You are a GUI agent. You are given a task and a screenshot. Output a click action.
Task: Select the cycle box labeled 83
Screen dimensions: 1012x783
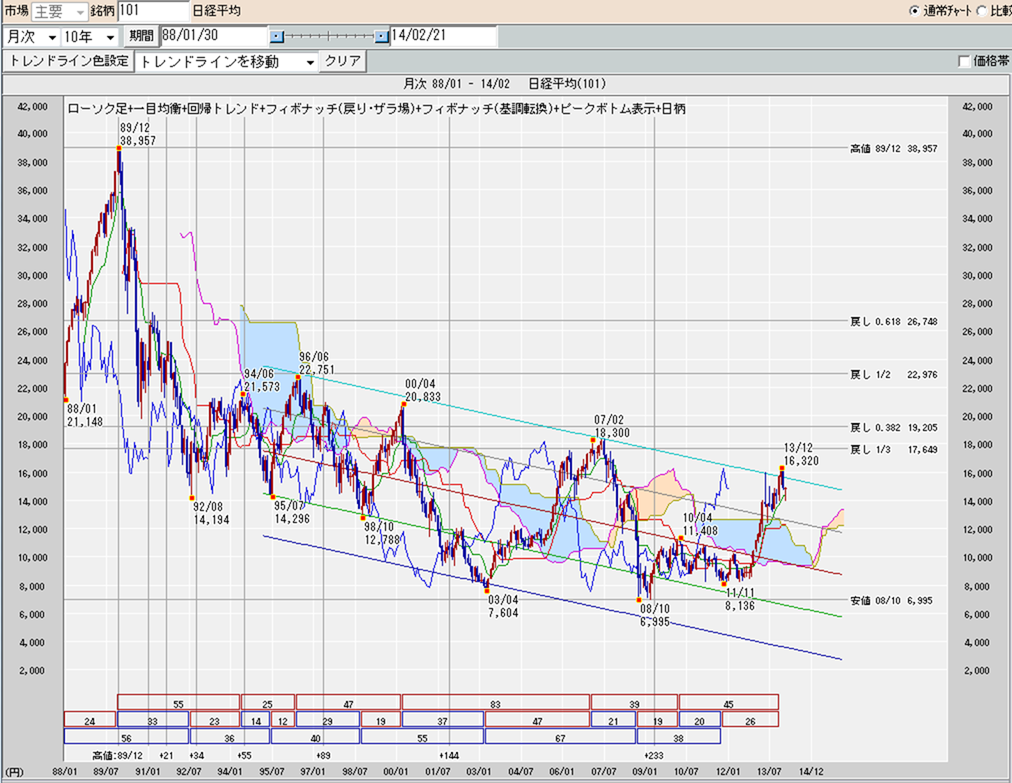496,702
